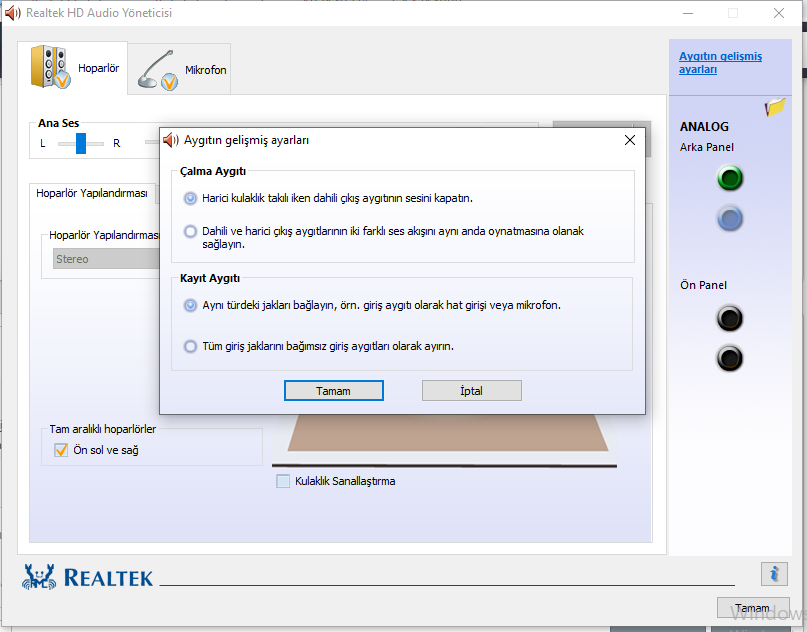This screenshot has height=632, width=807.
Task: Open the Stereo speaker configuration dropdown
Action: pos(107,259)
